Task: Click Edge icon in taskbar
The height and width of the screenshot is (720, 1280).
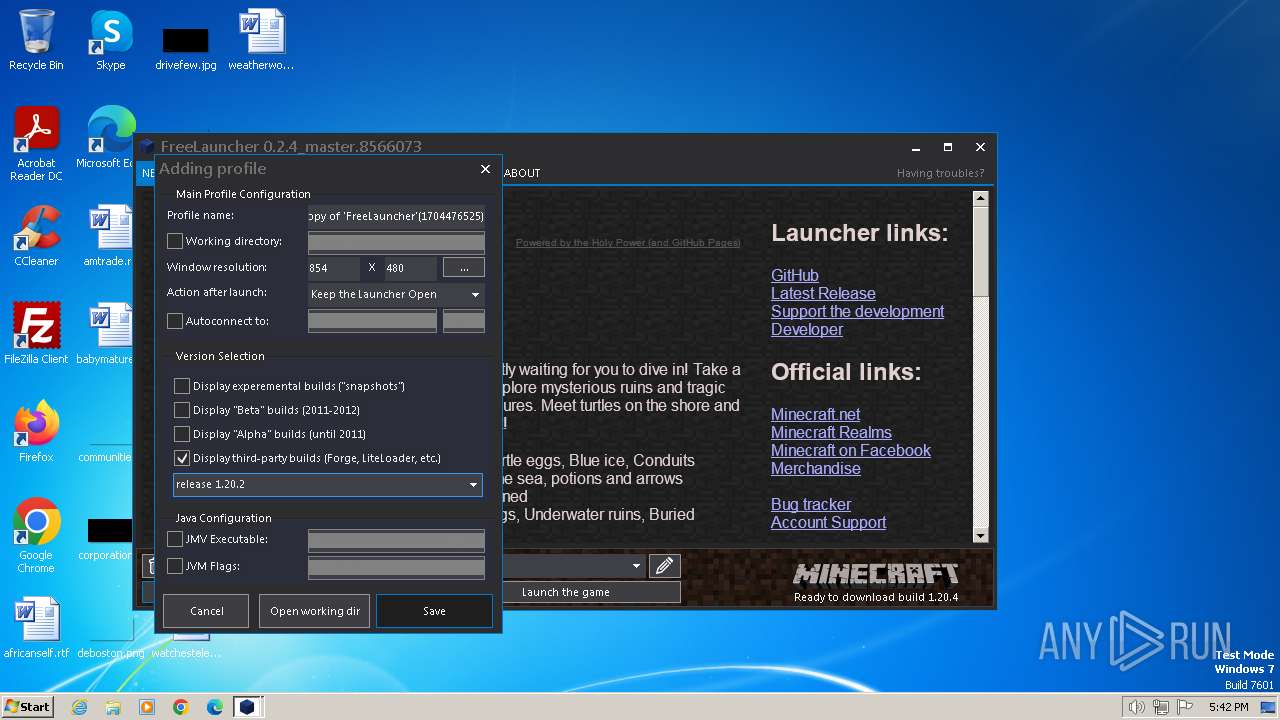Action: pyautogui.click(x=215, y=707)
